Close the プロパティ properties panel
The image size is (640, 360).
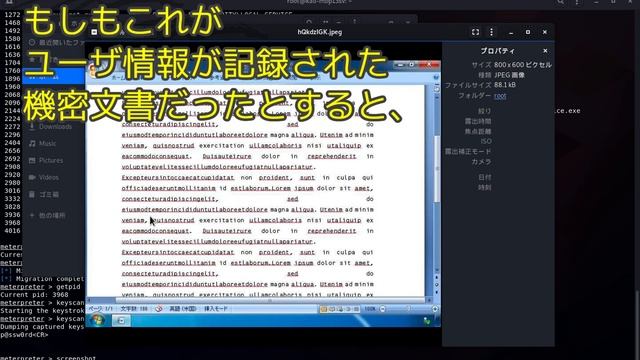coord(545,51)
